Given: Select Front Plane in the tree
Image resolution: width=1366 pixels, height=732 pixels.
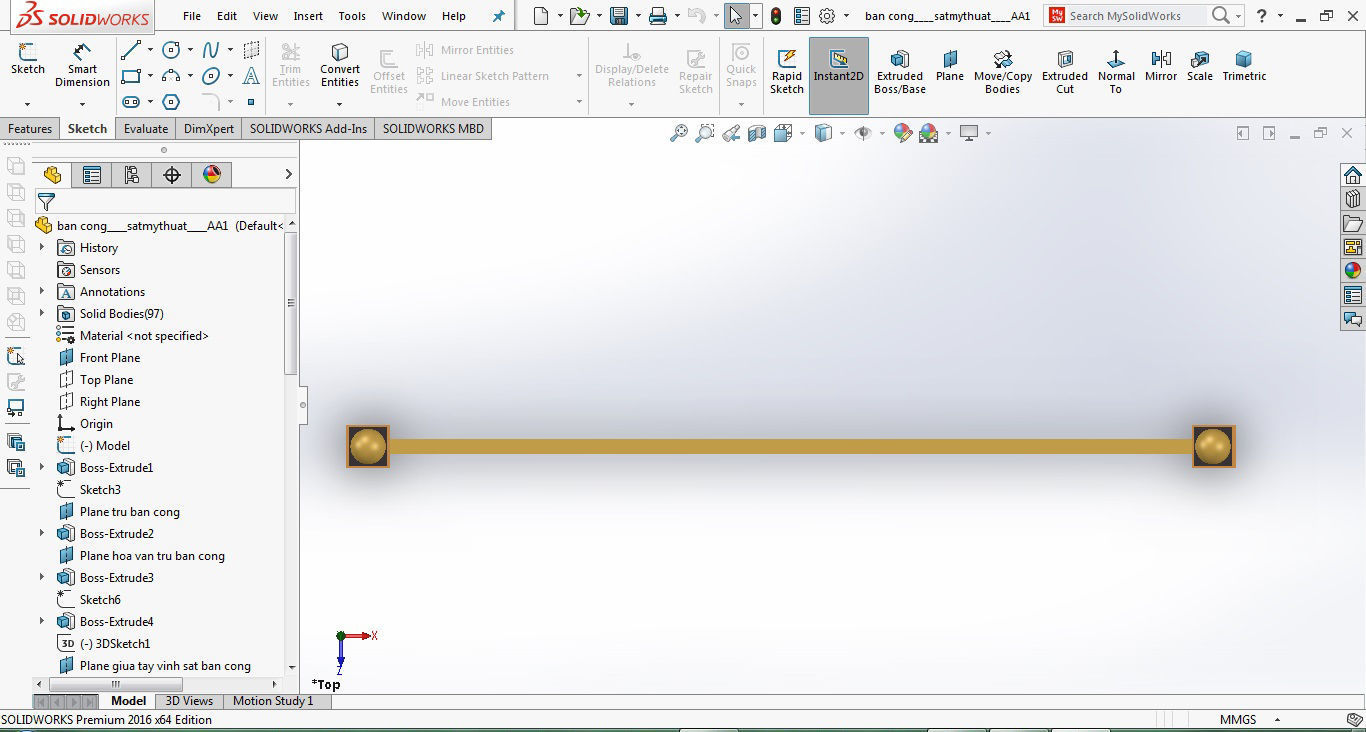Looking at the screenshot, I should [110, 358].
